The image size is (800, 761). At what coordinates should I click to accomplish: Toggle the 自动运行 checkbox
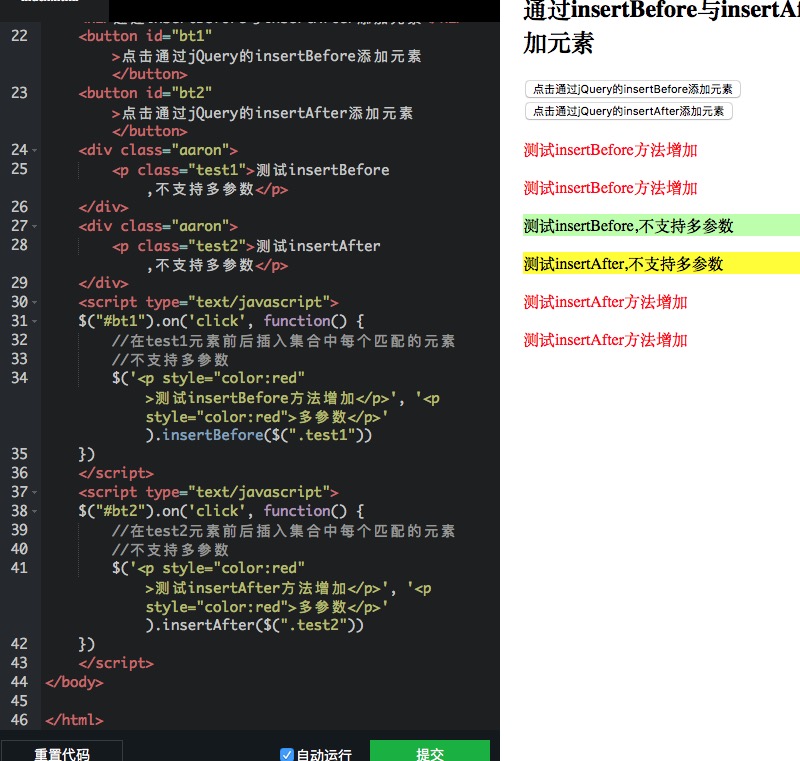tap(287, 754)
